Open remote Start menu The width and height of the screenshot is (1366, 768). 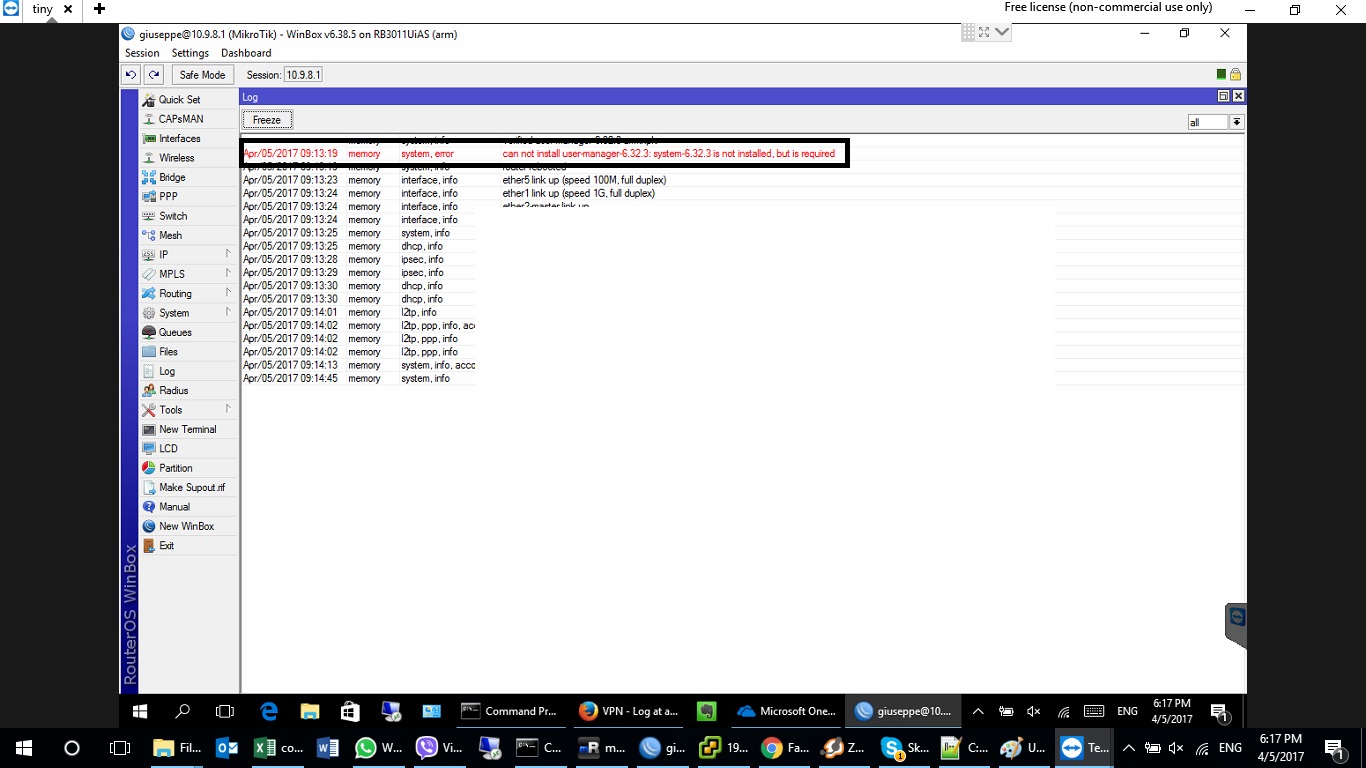tap(139, 711)
